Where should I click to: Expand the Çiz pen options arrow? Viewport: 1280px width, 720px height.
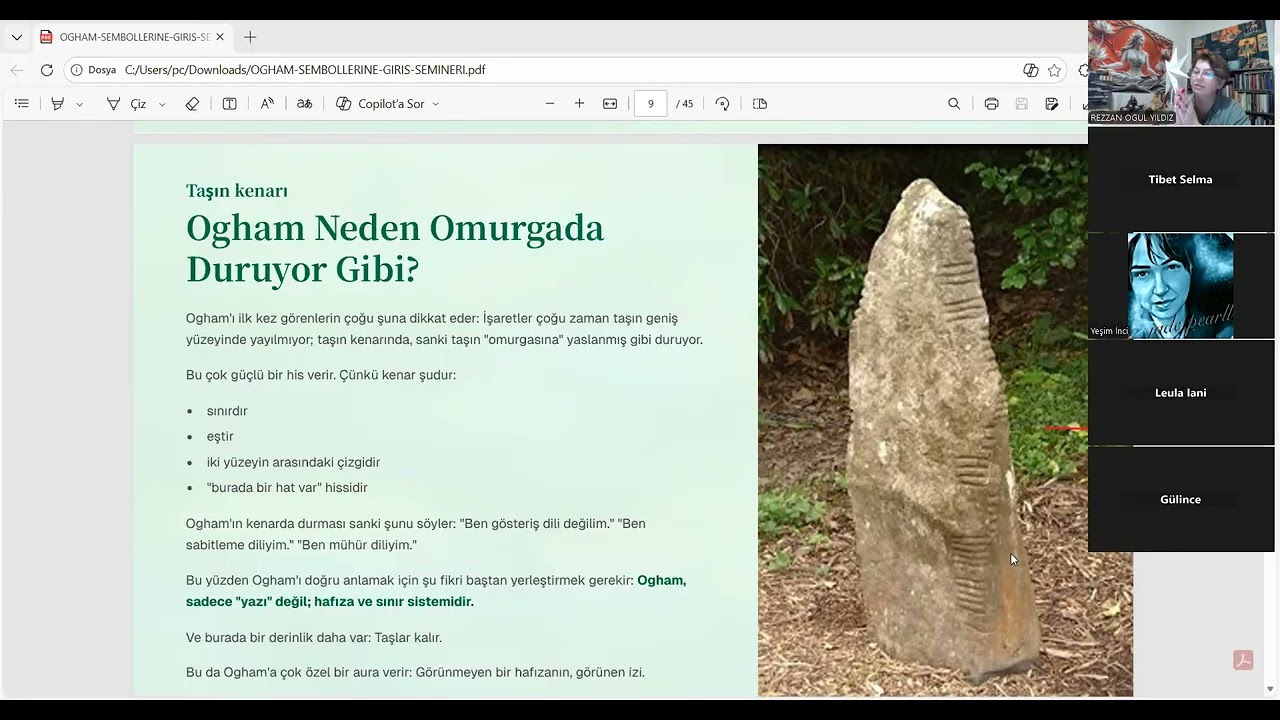point(162,104)
